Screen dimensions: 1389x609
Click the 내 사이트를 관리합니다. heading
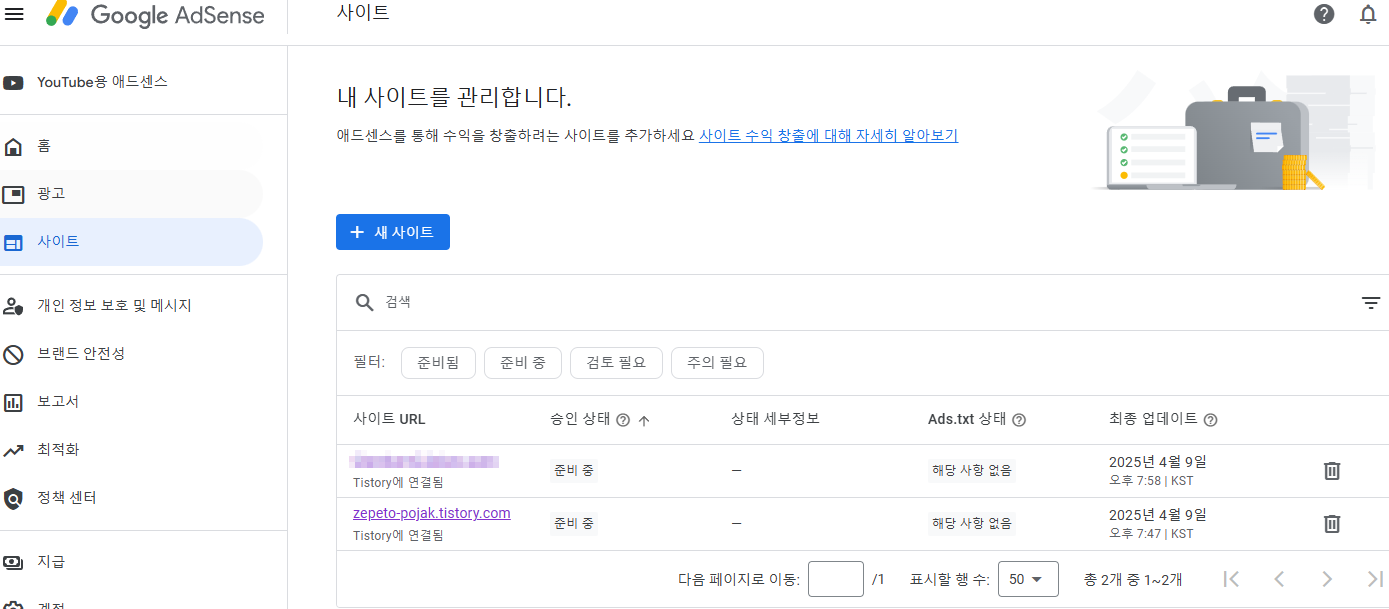tap(454, 98)
